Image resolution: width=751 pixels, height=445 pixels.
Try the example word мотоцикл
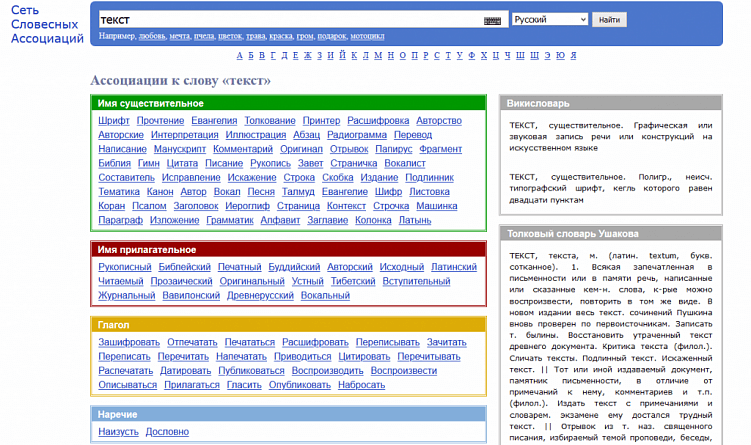(367, 36)
